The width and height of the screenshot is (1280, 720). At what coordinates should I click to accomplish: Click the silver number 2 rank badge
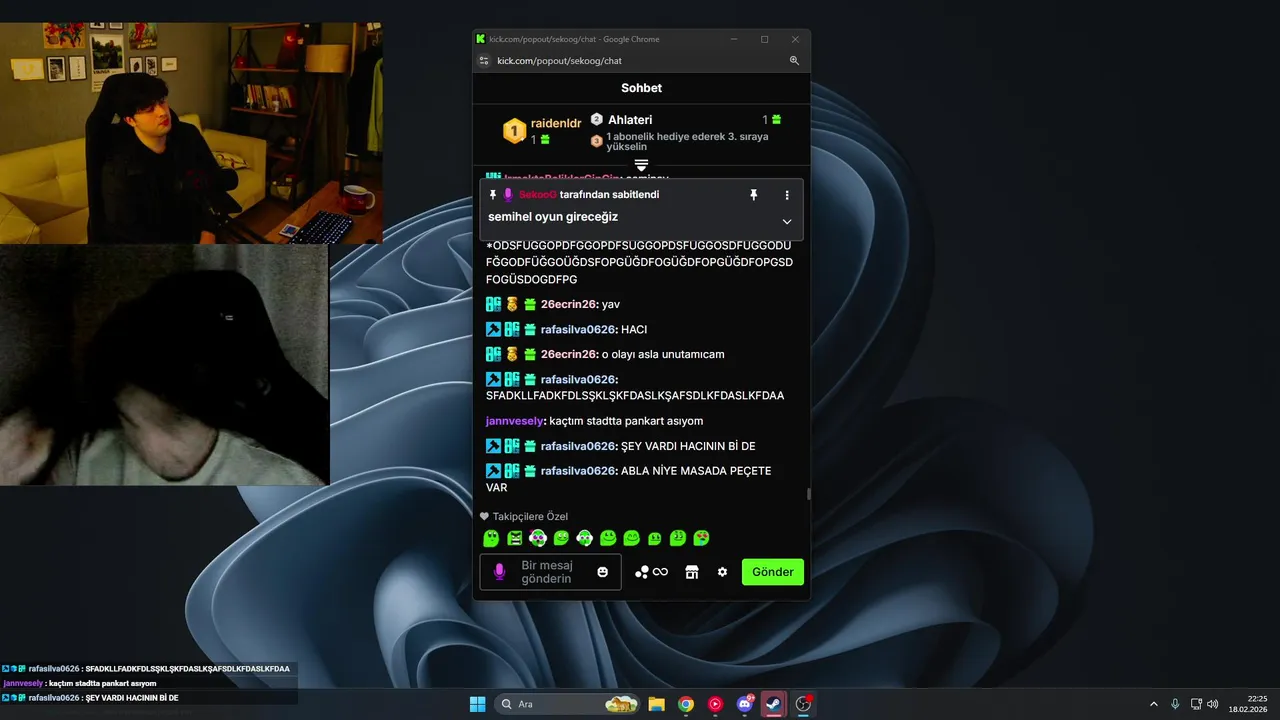point(597,119)
